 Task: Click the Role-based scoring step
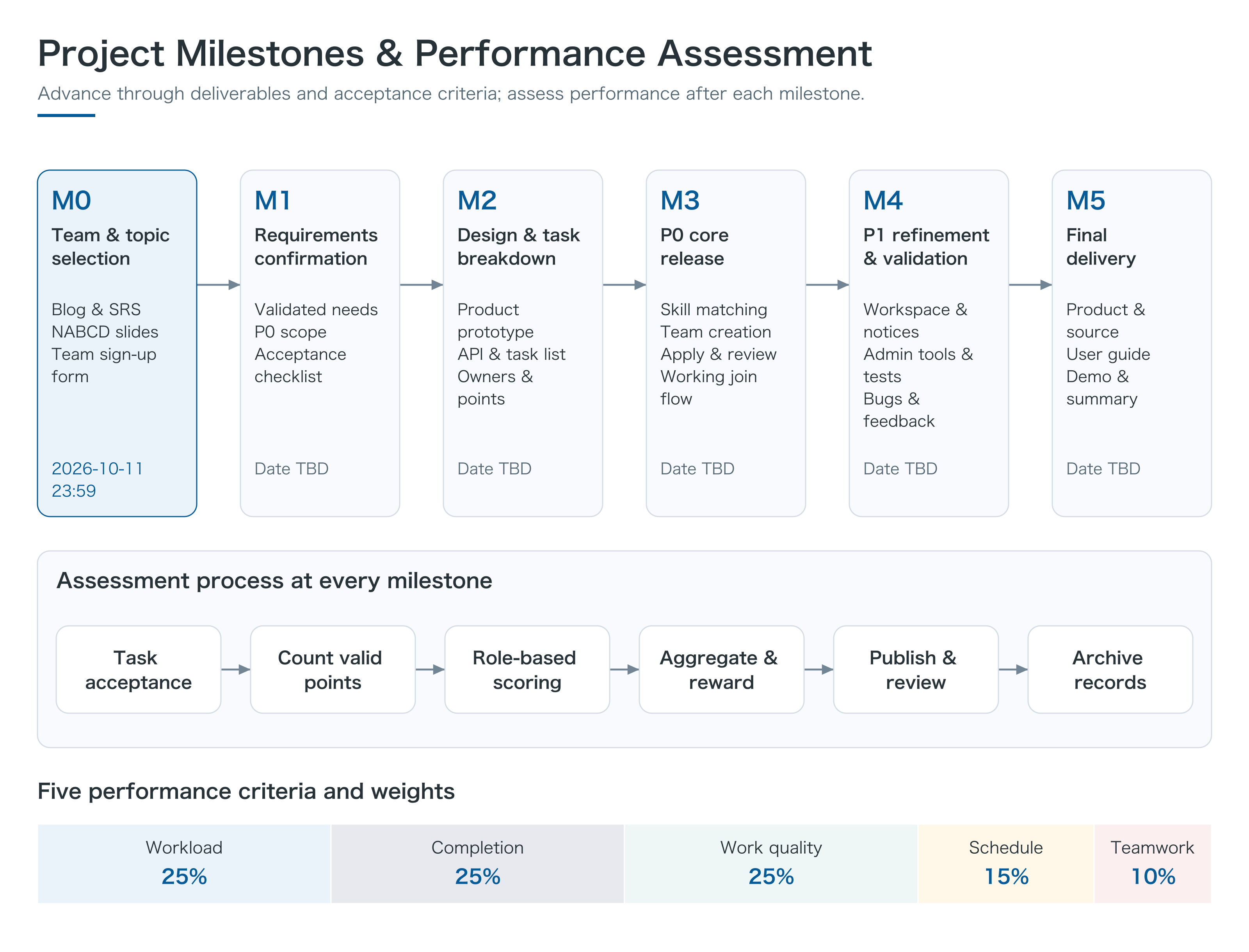tap(527, 669)
